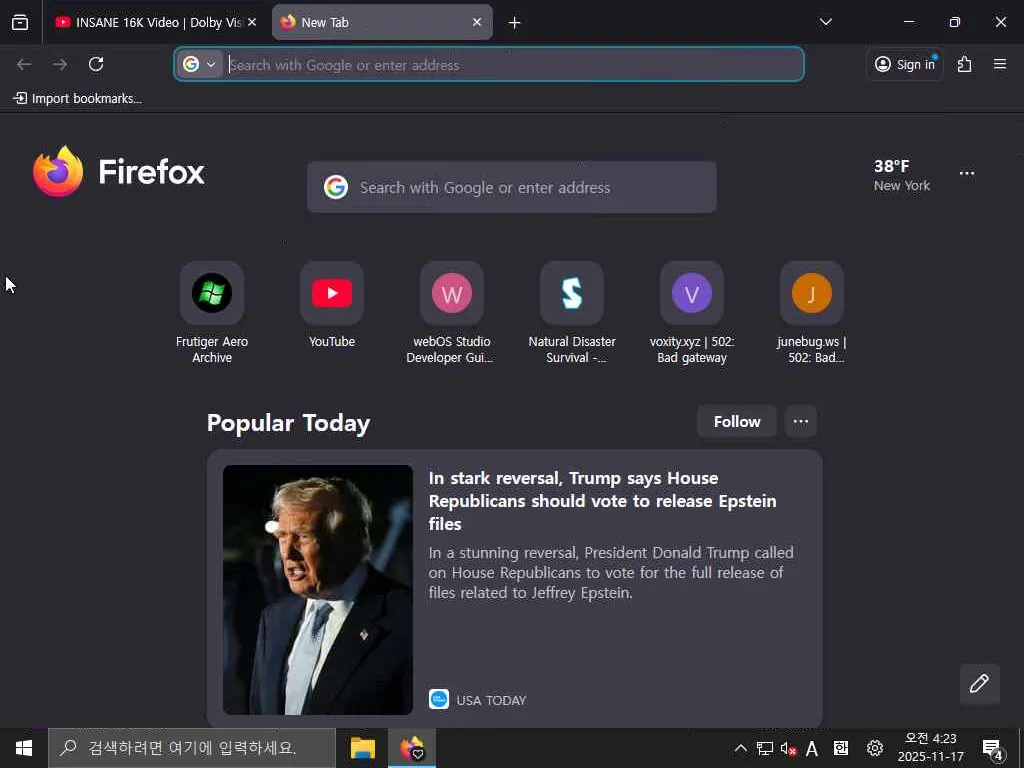Open the Extensions puzzle icon
This screenshot has height=768, width=1024.
click(965, 64)
